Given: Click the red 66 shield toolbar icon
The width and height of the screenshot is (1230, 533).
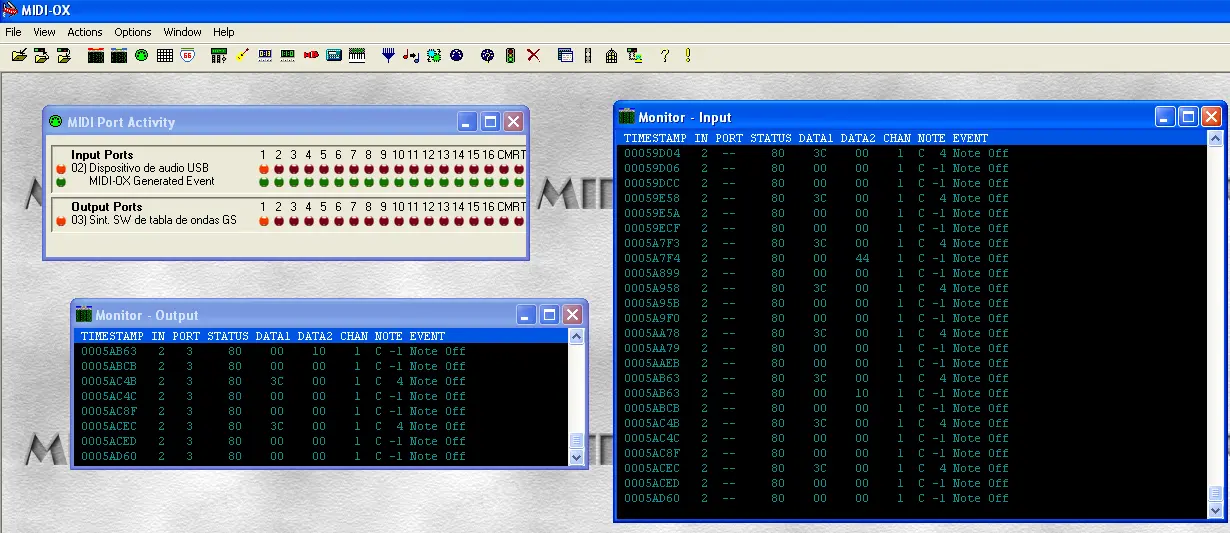Looking at the screenshot, I should coord(188,56).
